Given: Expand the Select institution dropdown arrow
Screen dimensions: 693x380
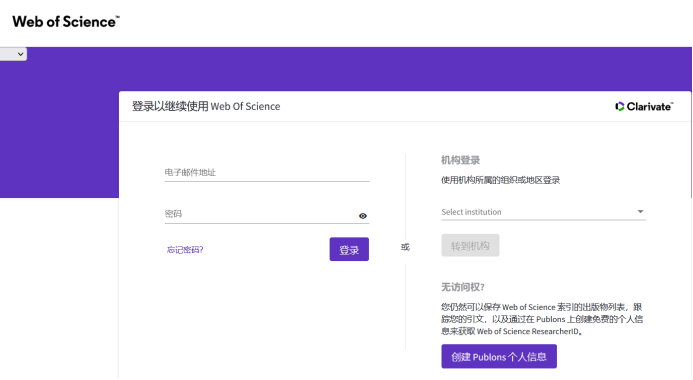Looking at the screenshot, I should (640, 212).
